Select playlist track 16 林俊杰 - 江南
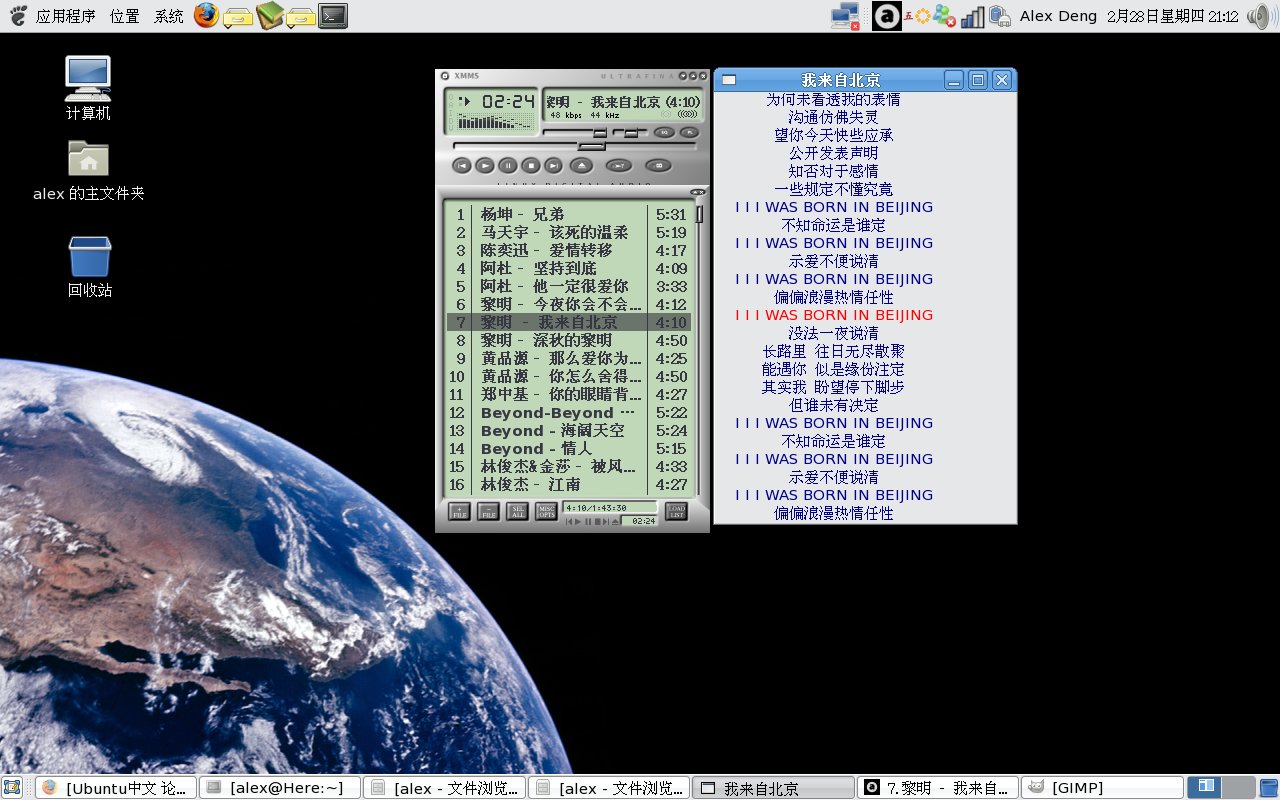The height and width of the screenshot is (800, 1280). 568,484
